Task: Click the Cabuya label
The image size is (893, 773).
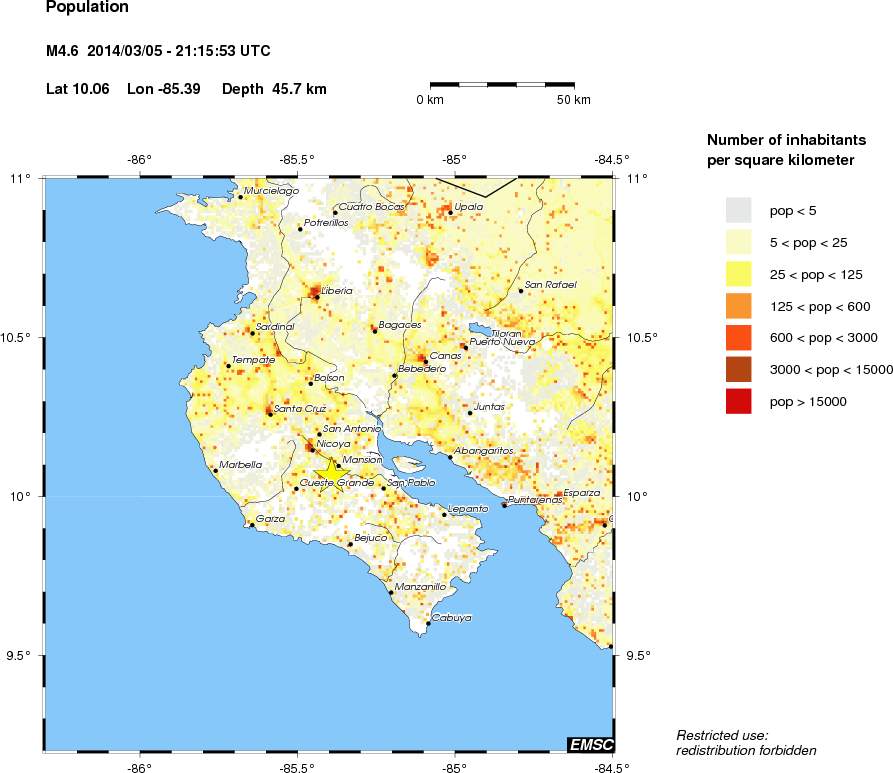Action: click(x=451, y=617)
